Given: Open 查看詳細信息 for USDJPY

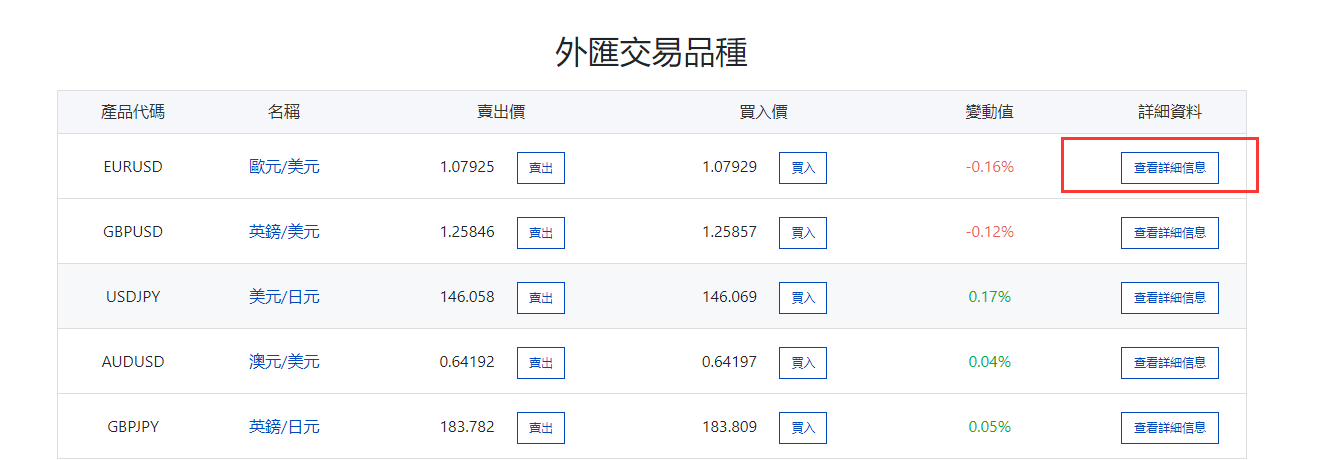Looking at the screenshot, I should click(1169, 298).
